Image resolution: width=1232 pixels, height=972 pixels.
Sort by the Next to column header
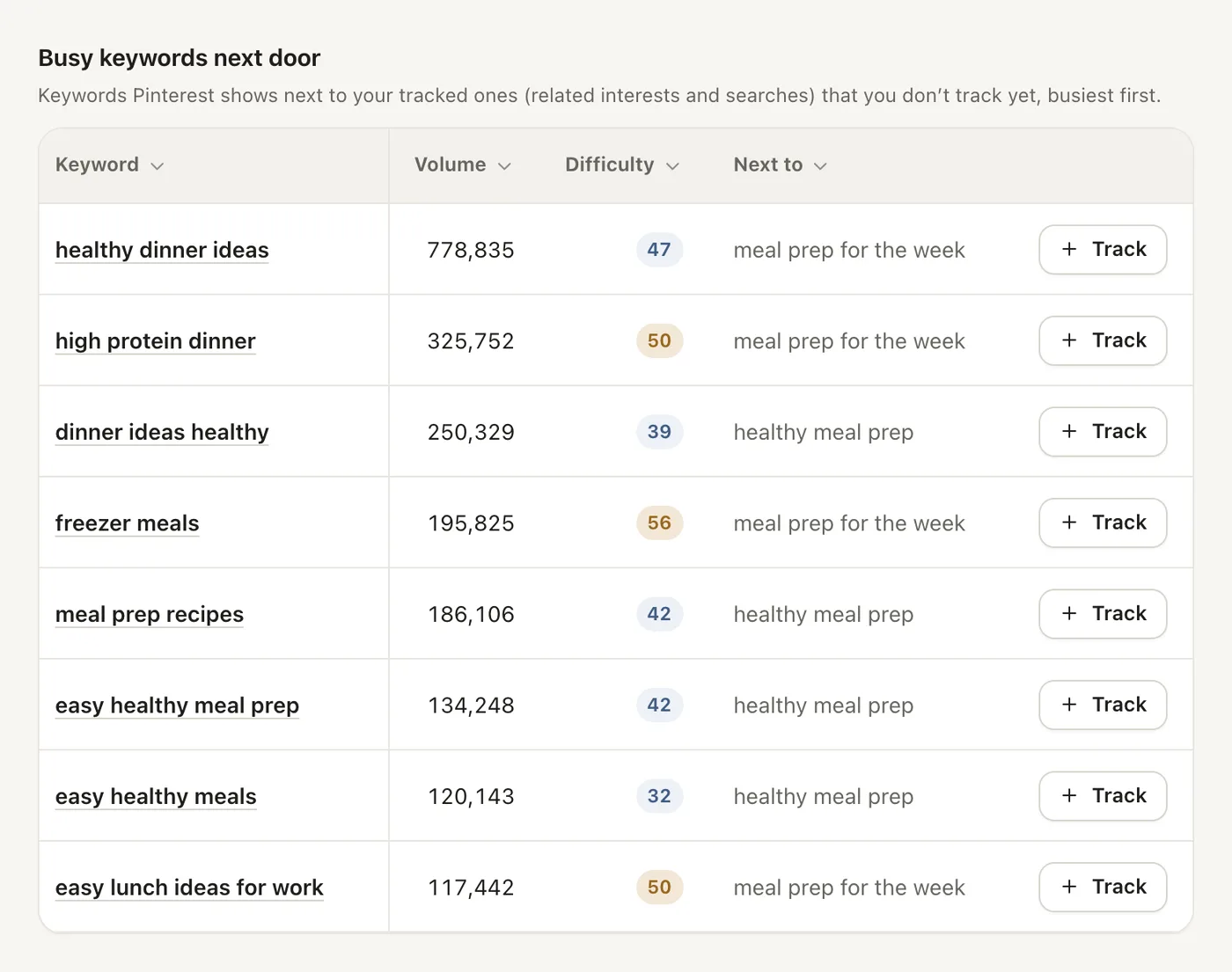click(x=780, y=165)
